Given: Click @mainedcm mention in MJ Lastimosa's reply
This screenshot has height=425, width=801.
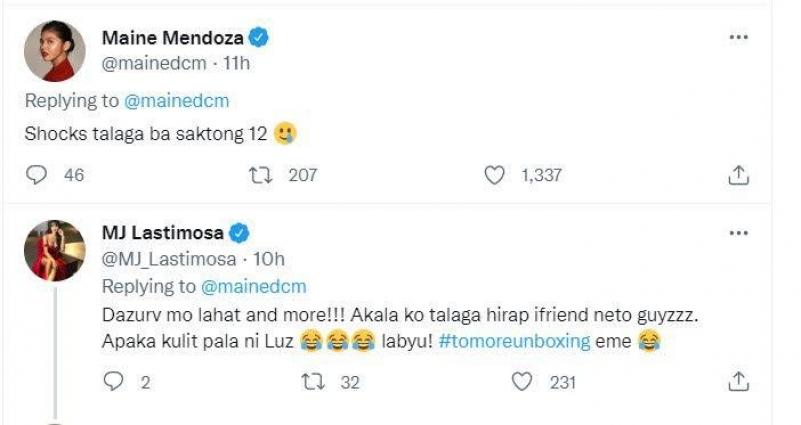Looking at the screenshot, I should pyautogui.click(x=255, y=287).
